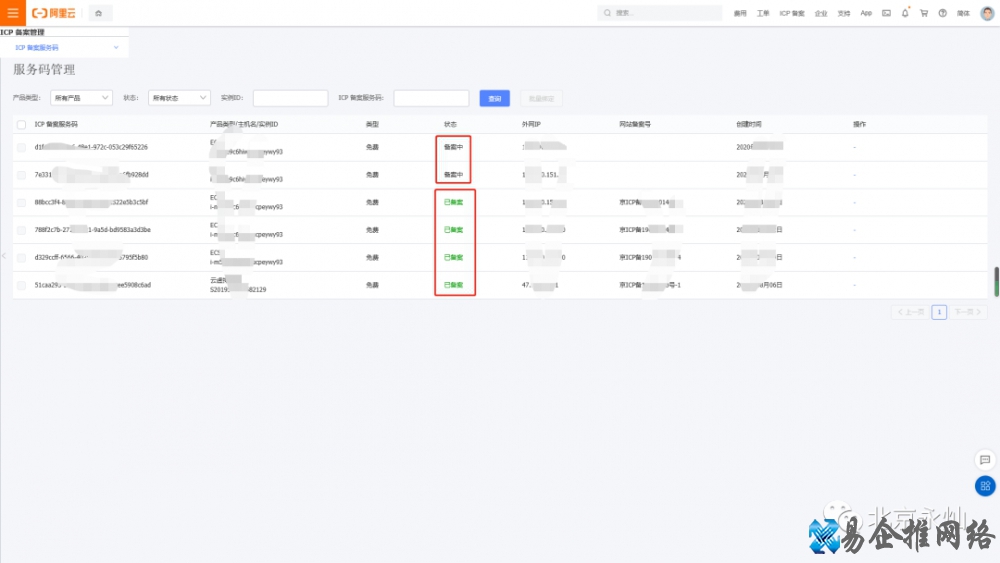Open Cloud Shell terminal icon
The width and height of the screenshot is (1000, 563).
tap(886, 13)
